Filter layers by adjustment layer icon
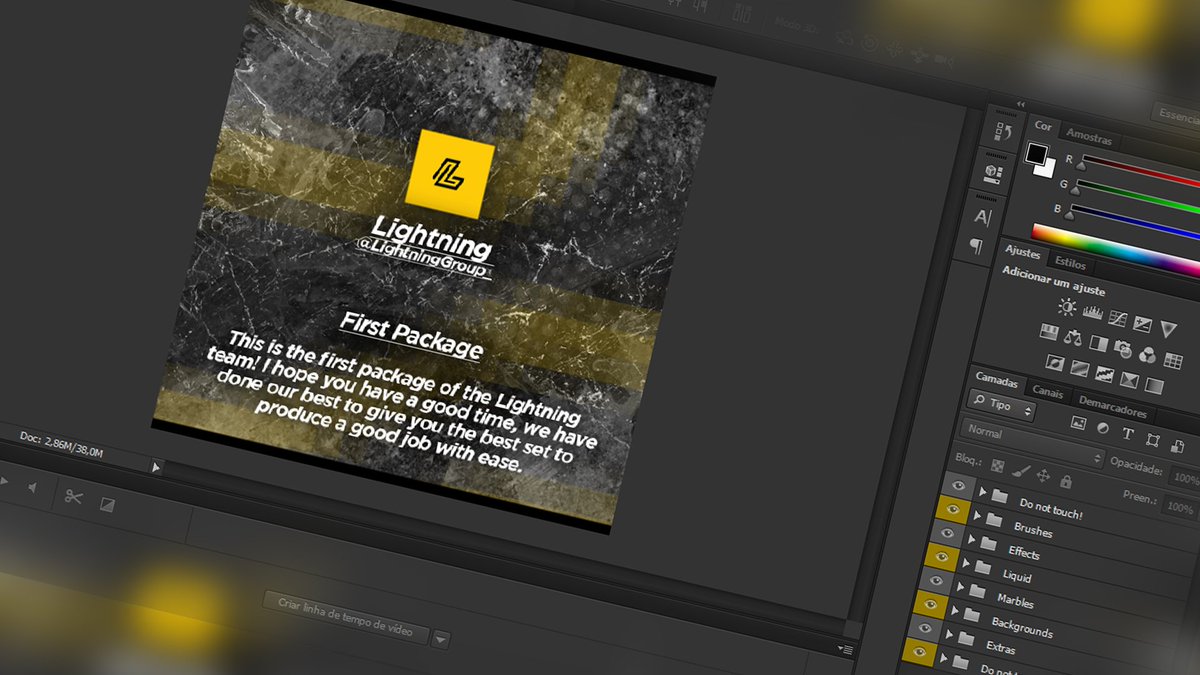 pos(1103,428)
